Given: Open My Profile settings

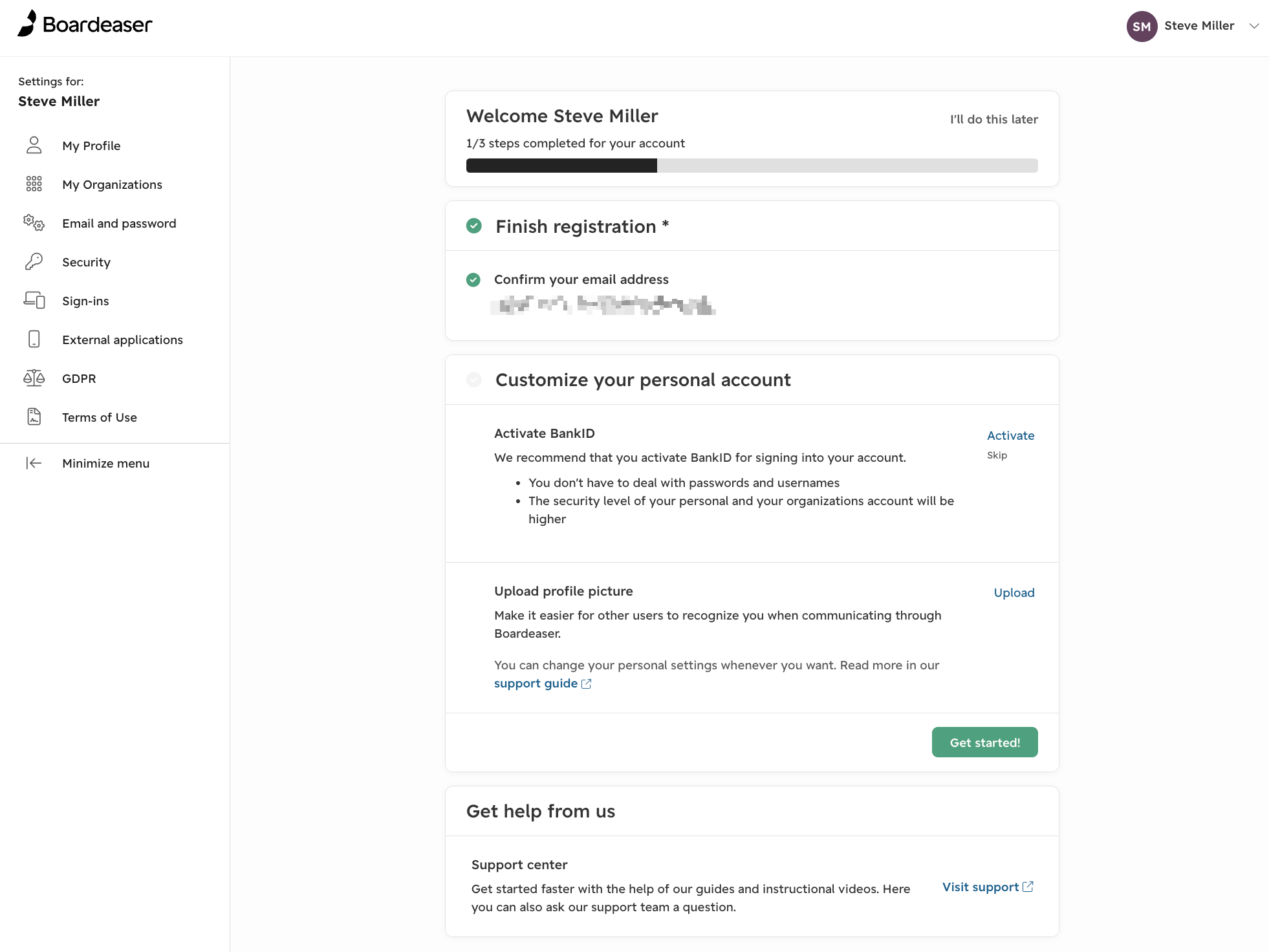Looking at the screenshot, I should click(91, 146).
